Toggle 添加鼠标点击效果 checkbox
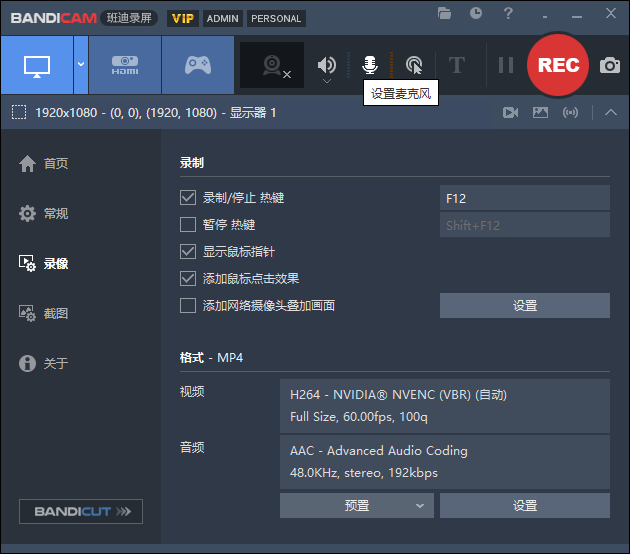The height and width of the screenshot is (554, 630). pos(188,278)
